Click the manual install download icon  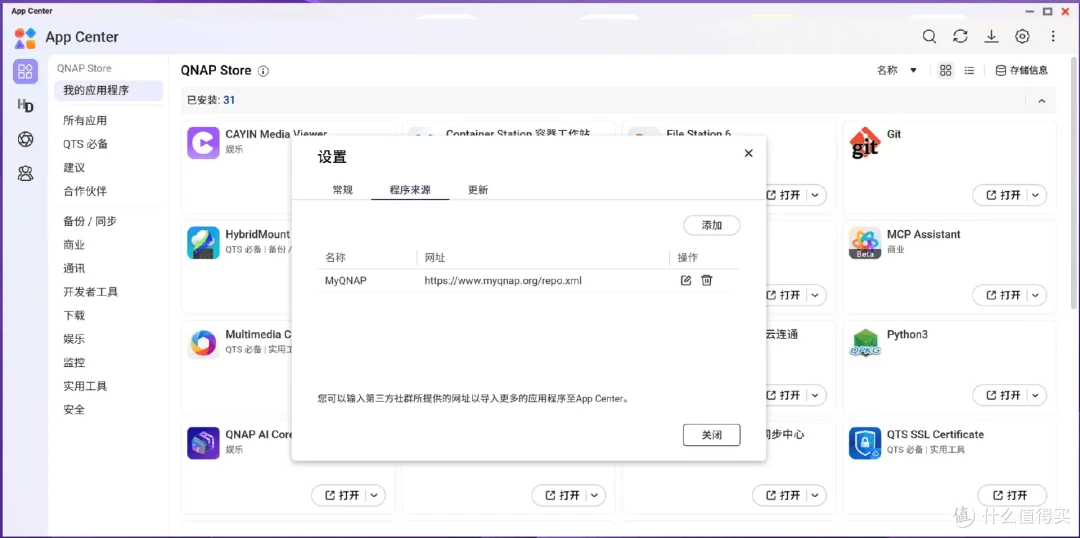pyautogui.click(x=991, y=37)
